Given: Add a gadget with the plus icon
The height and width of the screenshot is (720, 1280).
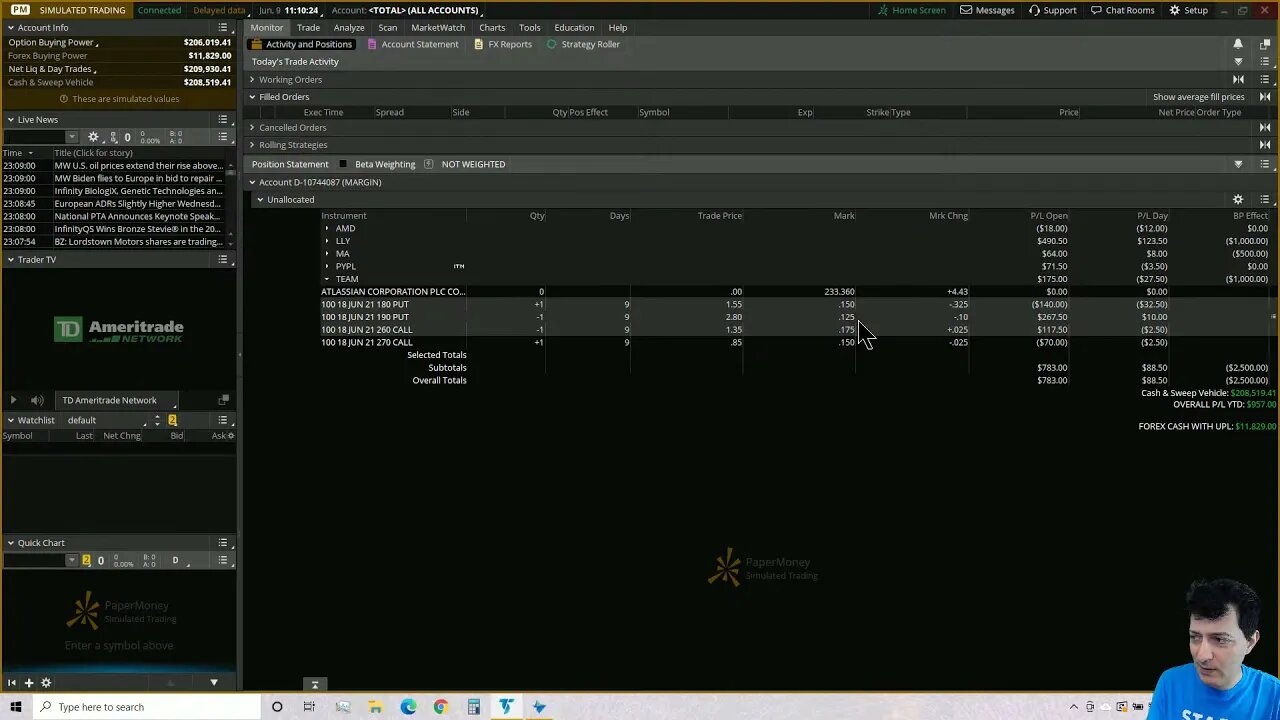Looking at the screenshot, I should 29,683.
